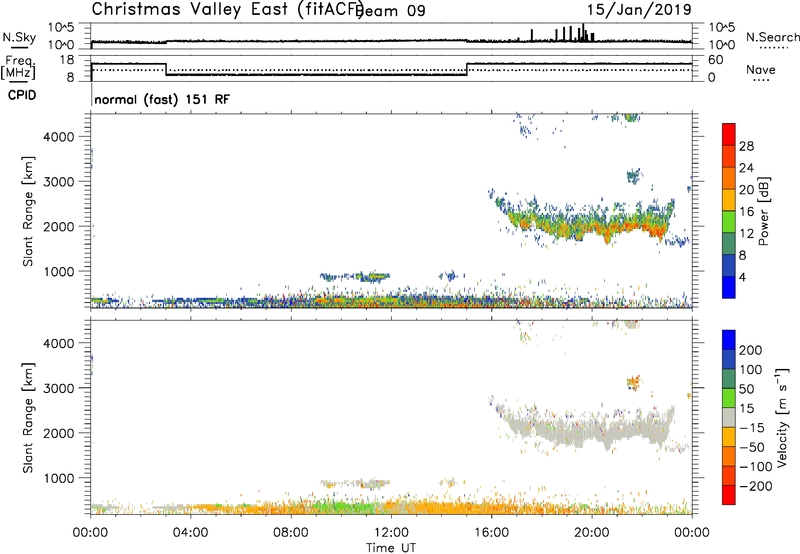800x554 pixels.
Task: Click the 'N.Search' legend label
Action: 772,37
